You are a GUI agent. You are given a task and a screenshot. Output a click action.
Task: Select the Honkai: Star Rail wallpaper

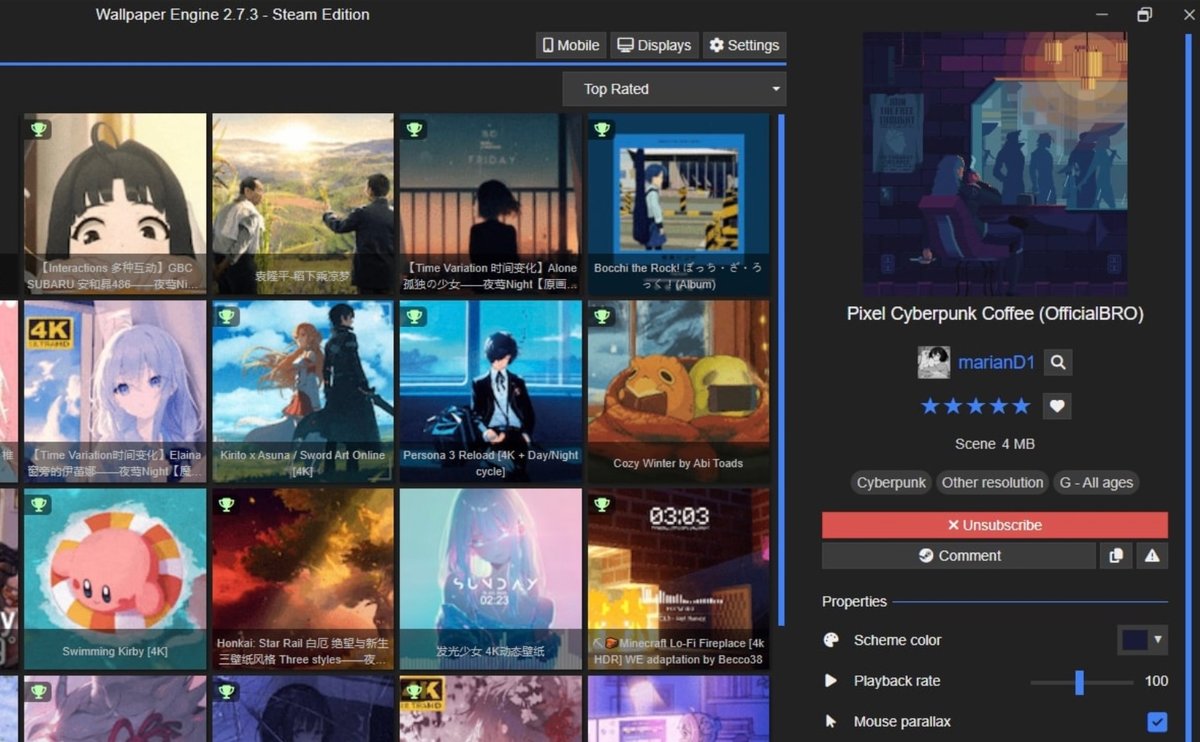coord(303,579)
